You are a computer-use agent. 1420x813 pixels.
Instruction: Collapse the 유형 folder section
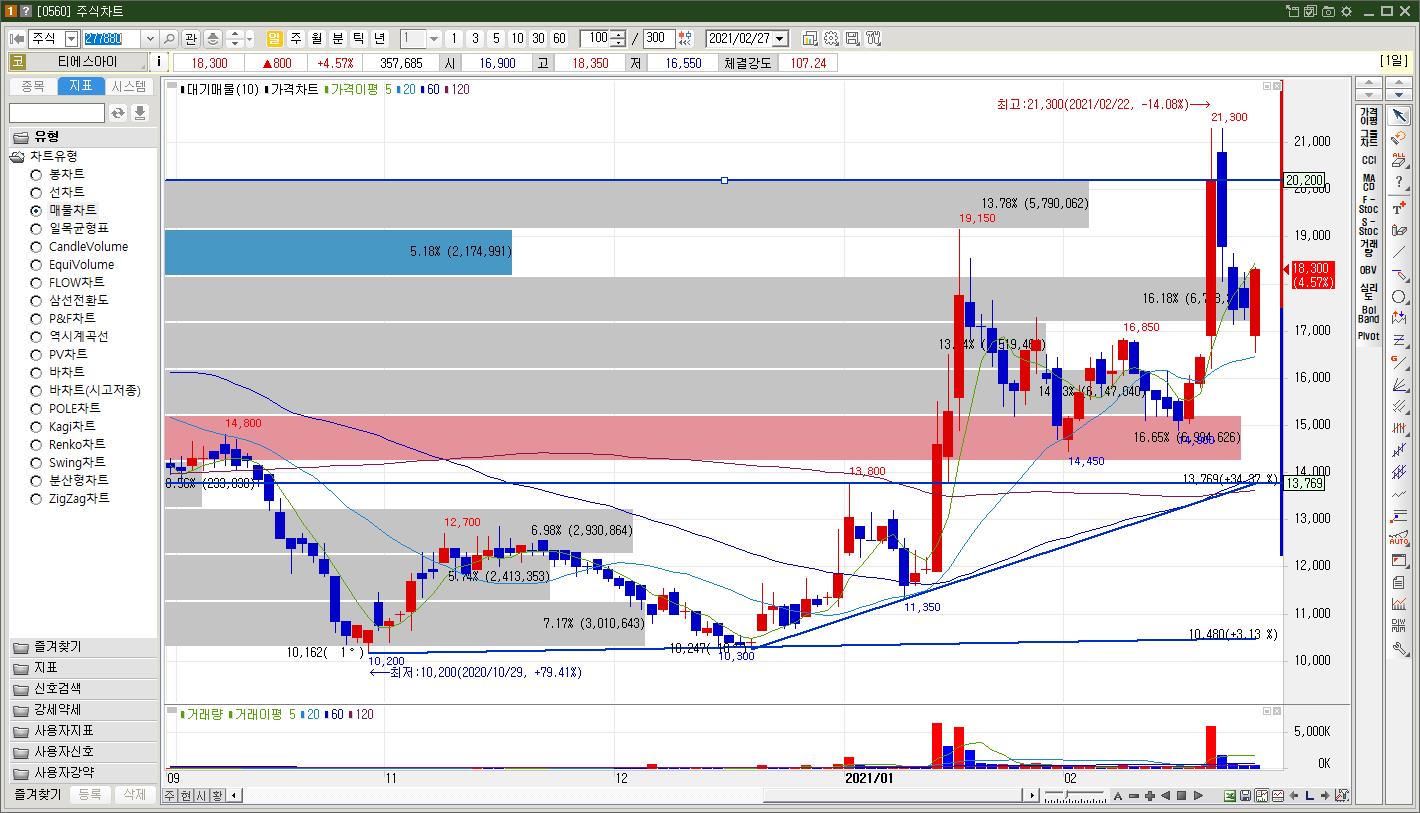pyautogui.click(x=83, y=136)
